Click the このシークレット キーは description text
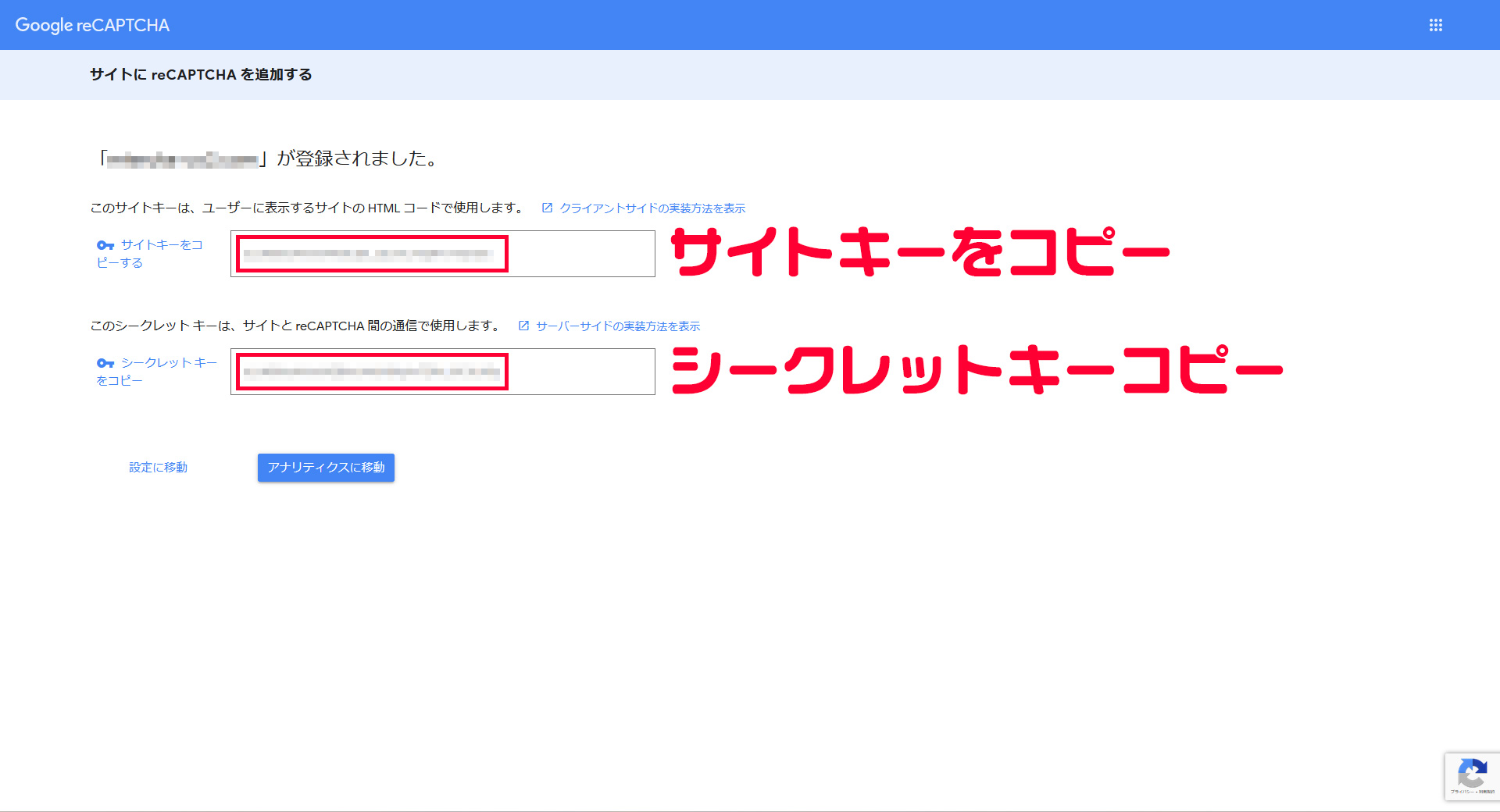1500x812 pixels. (296, 326)
